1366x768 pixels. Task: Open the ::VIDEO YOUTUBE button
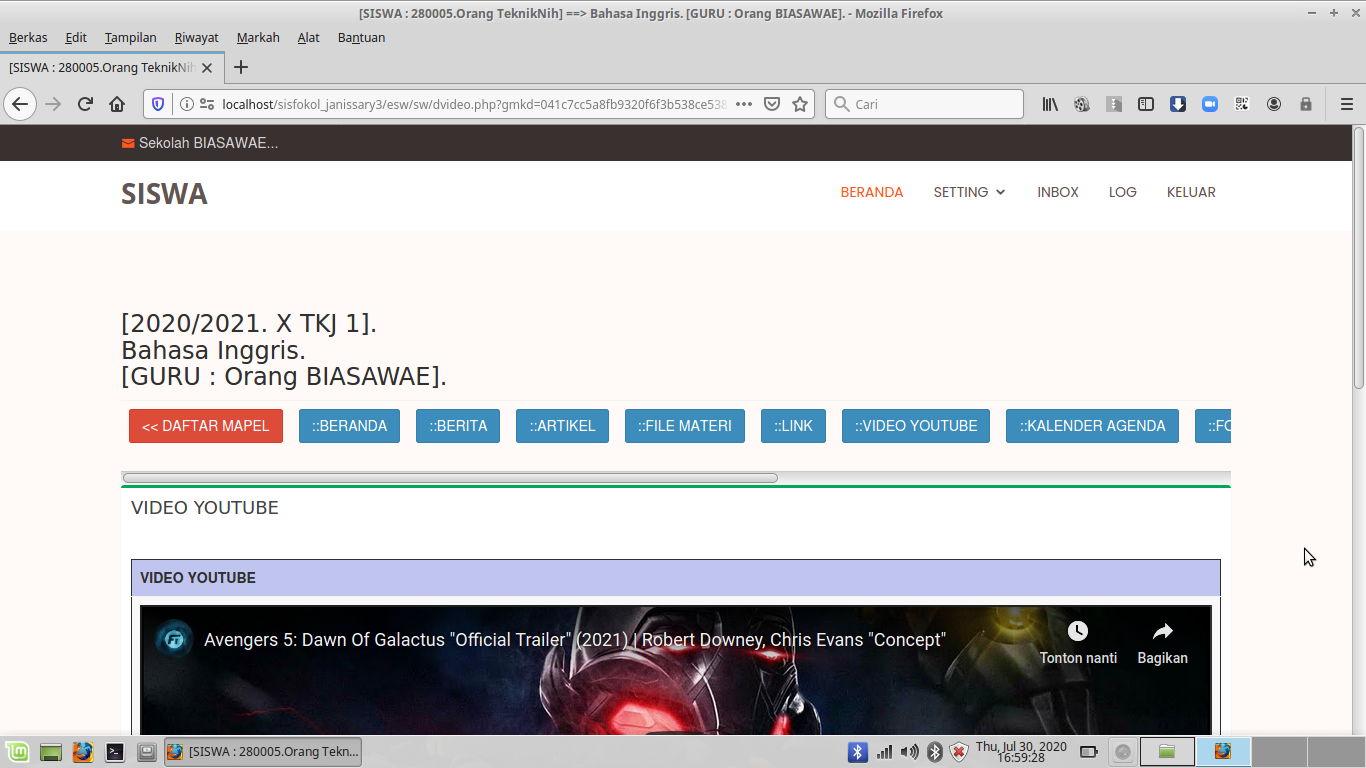coord(916,426)
